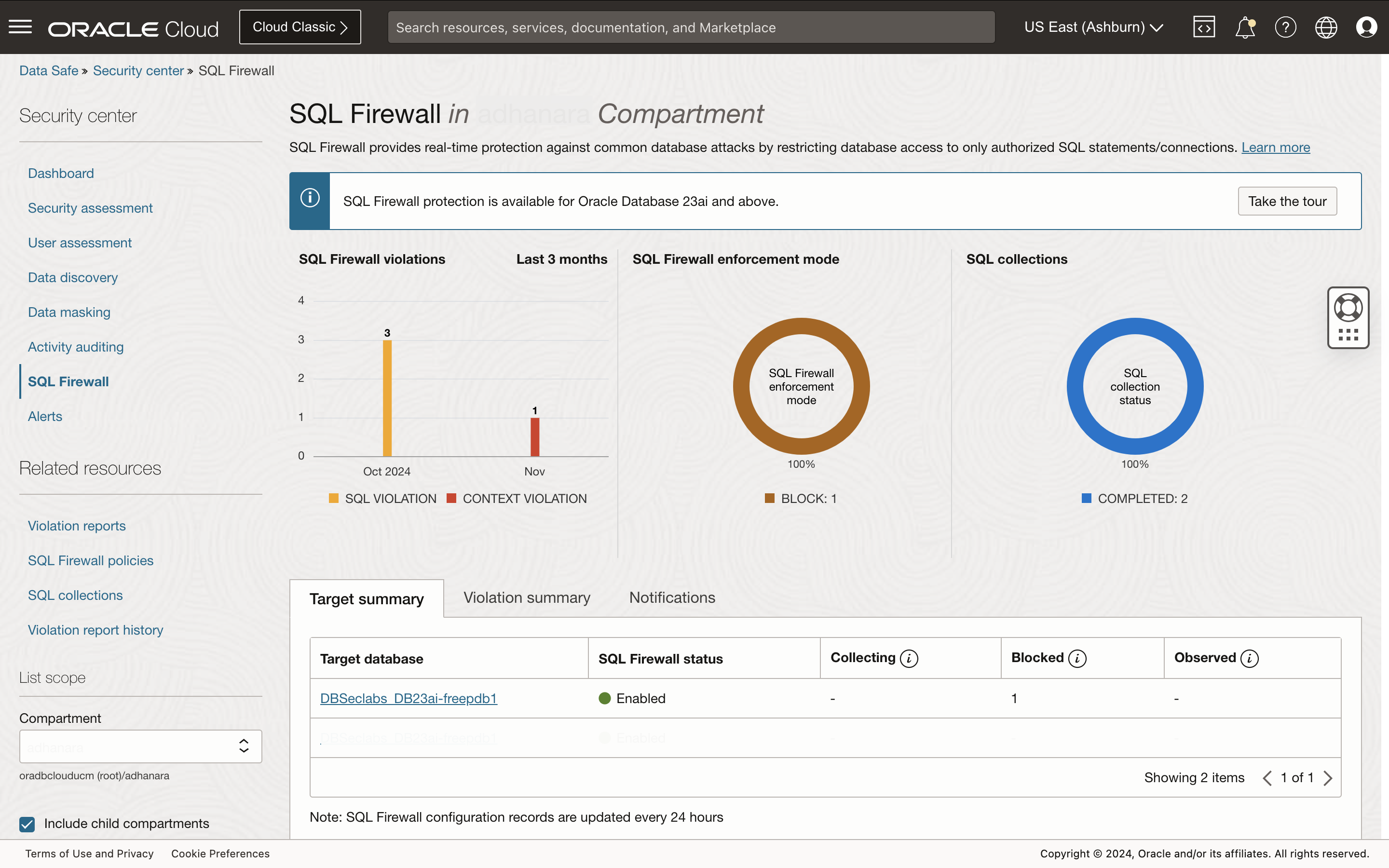Open notifications bell
This screenshot has width=1389, height=868.
1244,27
